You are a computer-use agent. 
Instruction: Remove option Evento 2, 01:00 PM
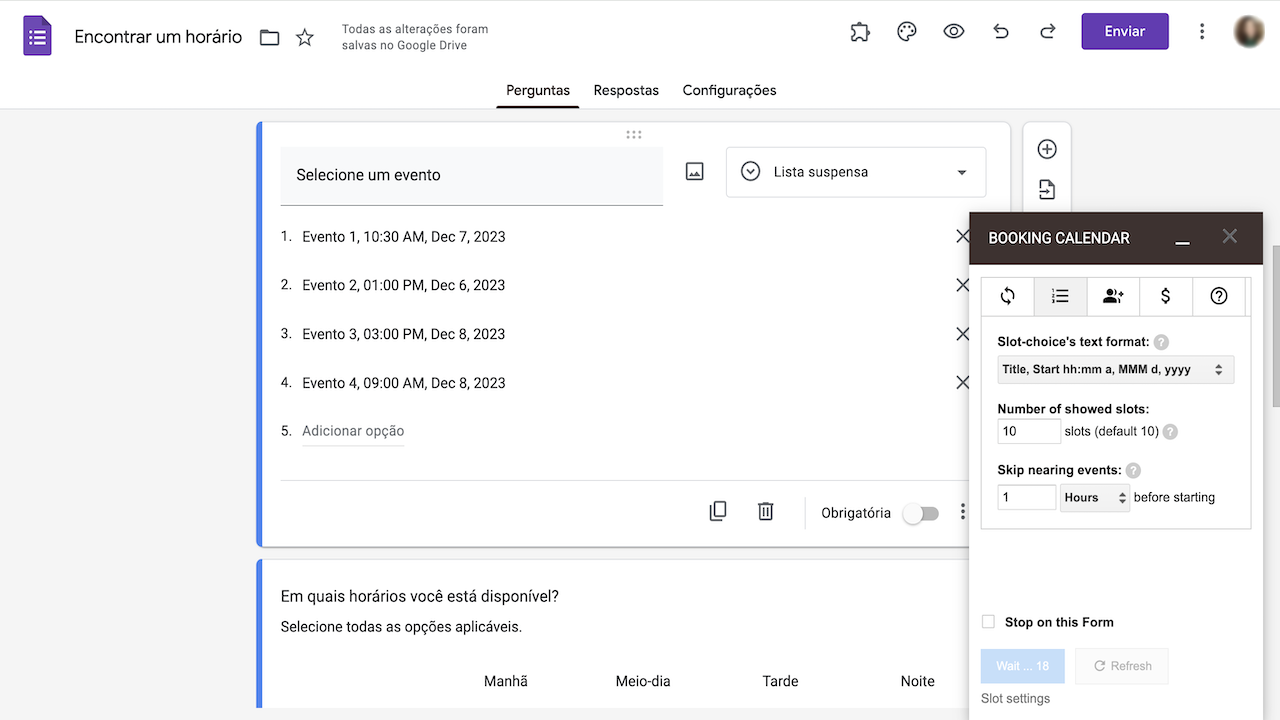click(962, 285)
